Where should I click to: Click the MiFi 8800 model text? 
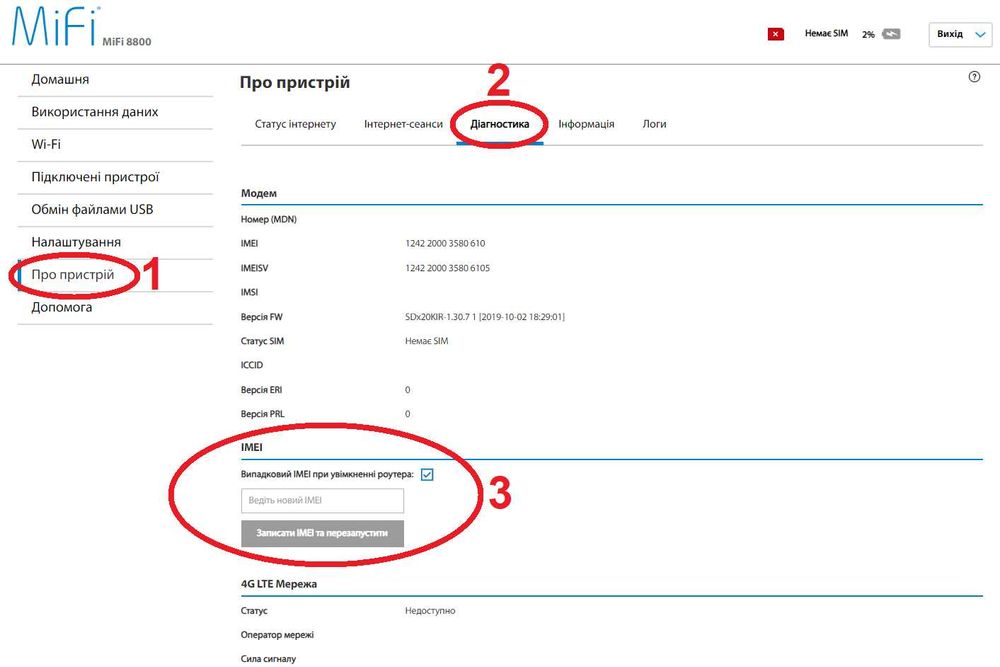pyautogui.click(x=127, y=41)
